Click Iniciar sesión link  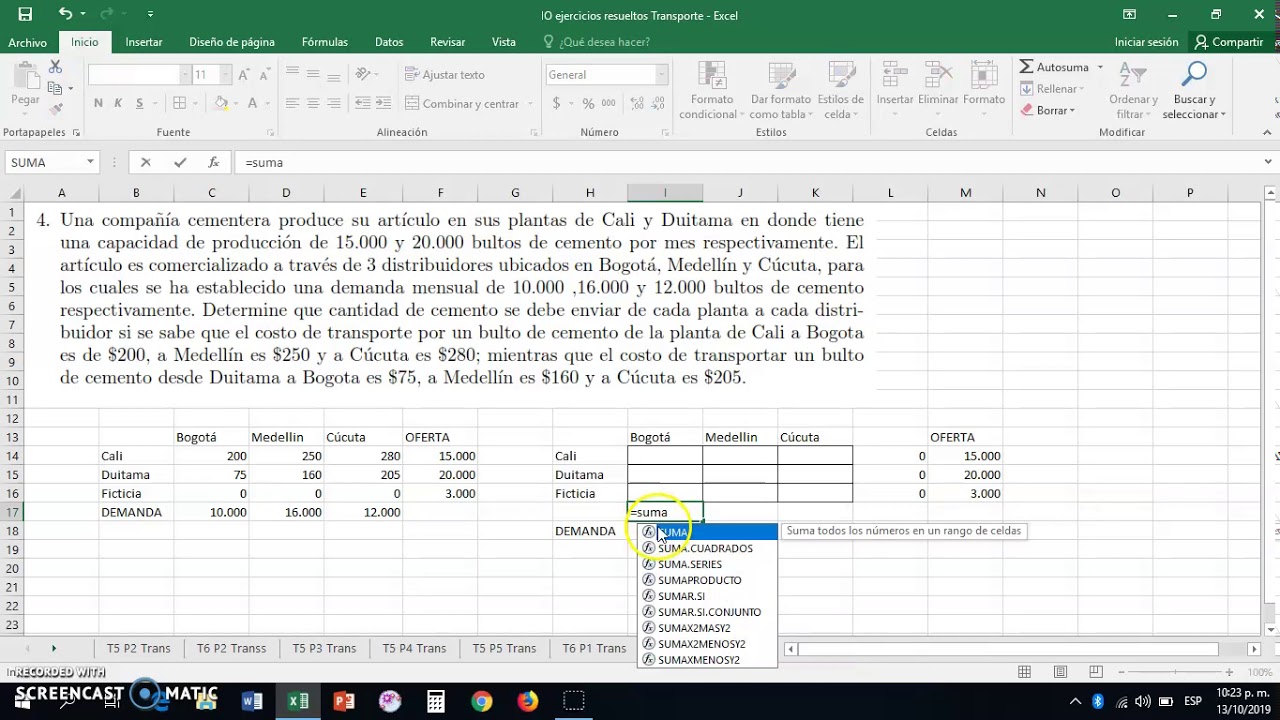[1146, 42]
